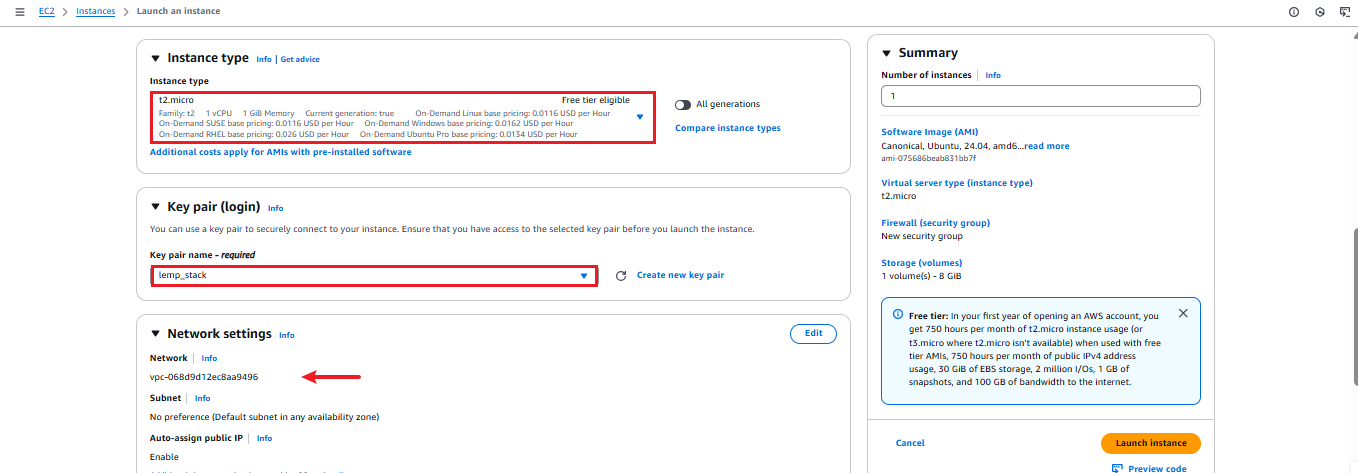The image size is (1358, 473).
Task: Click Get advice link
Action: pos(300,60)
